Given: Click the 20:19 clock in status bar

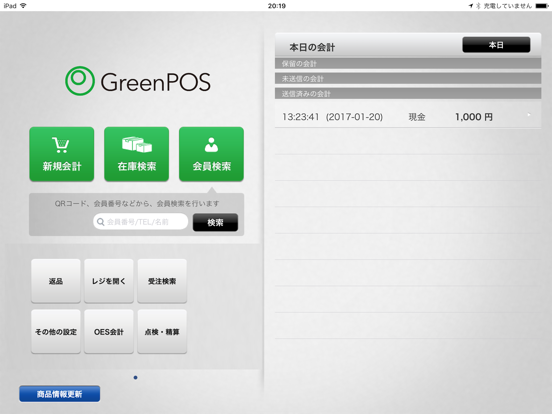Looking at the screenshot, I should (x=277, y=6).
